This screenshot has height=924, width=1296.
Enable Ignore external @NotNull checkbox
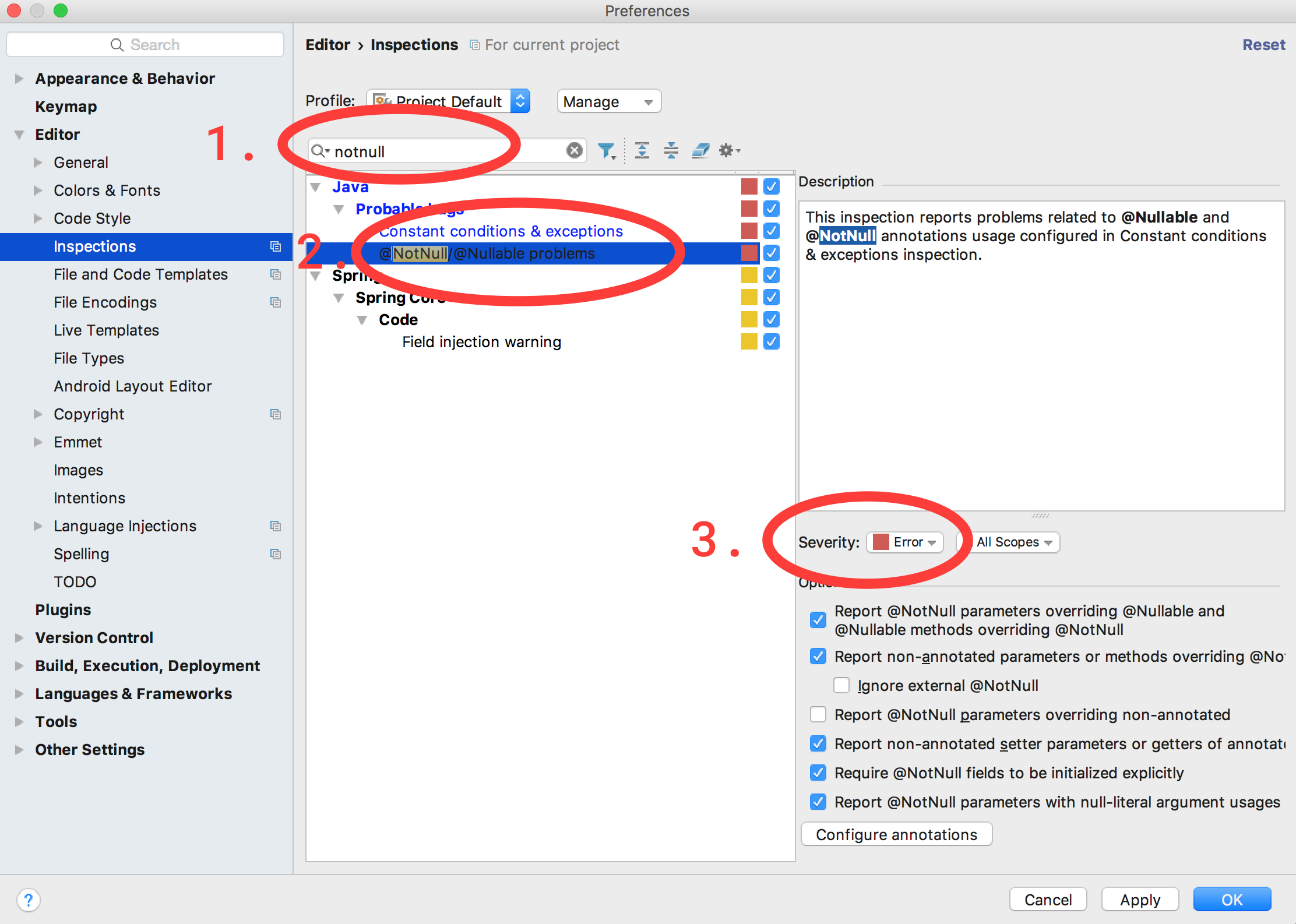pos(841,685)
